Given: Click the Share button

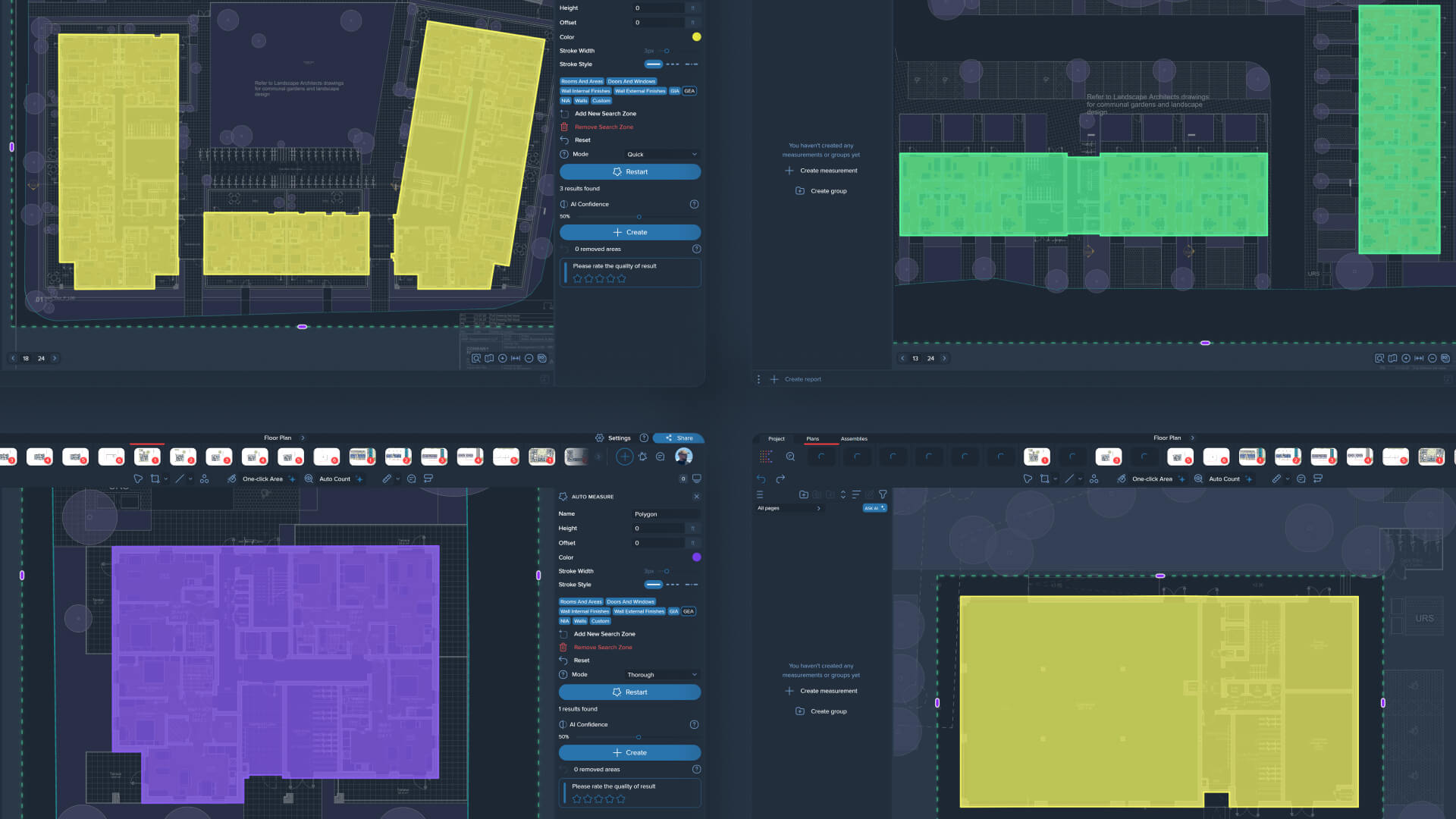Looking at the screenshot, I should (679, 438).
